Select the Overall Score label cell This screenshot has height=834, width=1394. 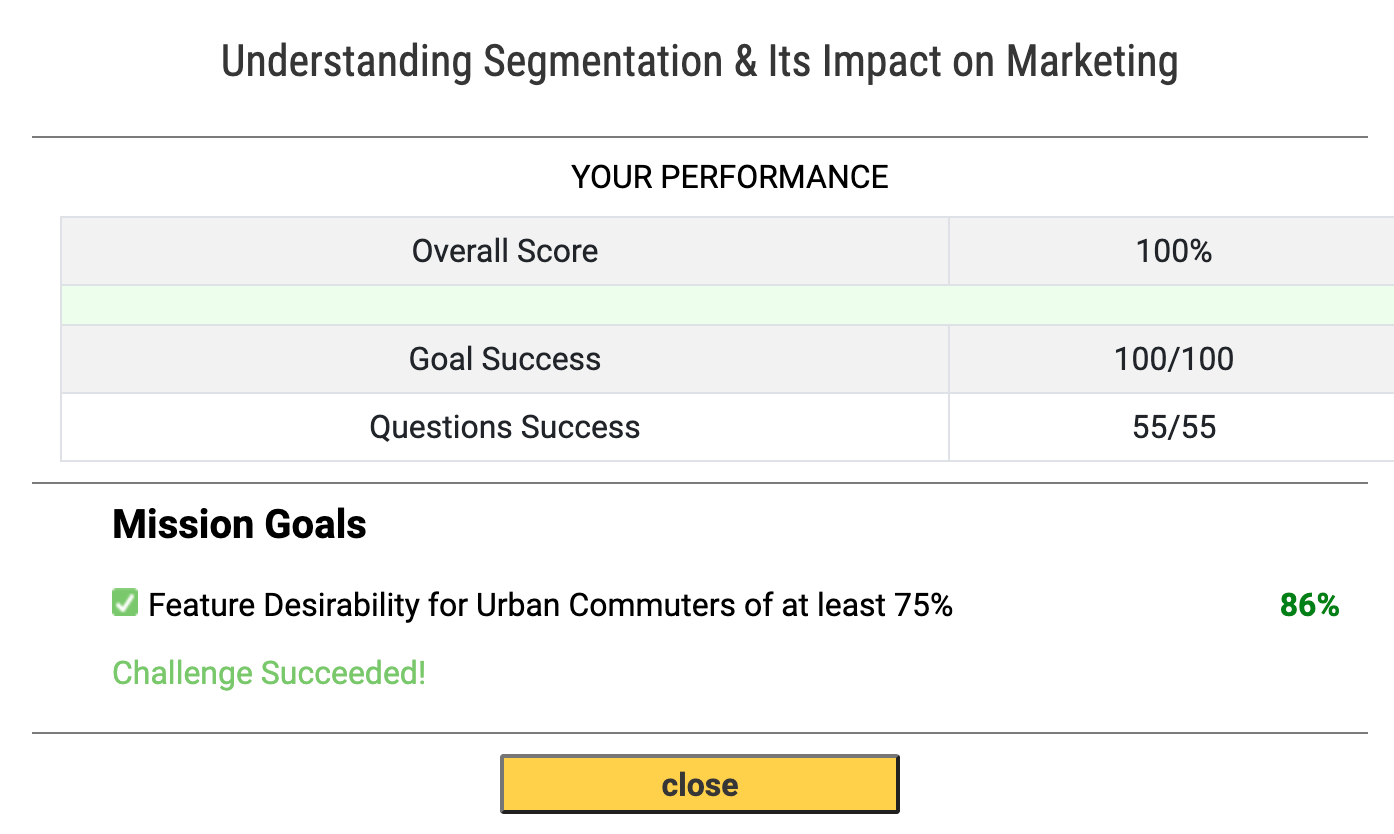pyautogui.click(x=505, y=251)
